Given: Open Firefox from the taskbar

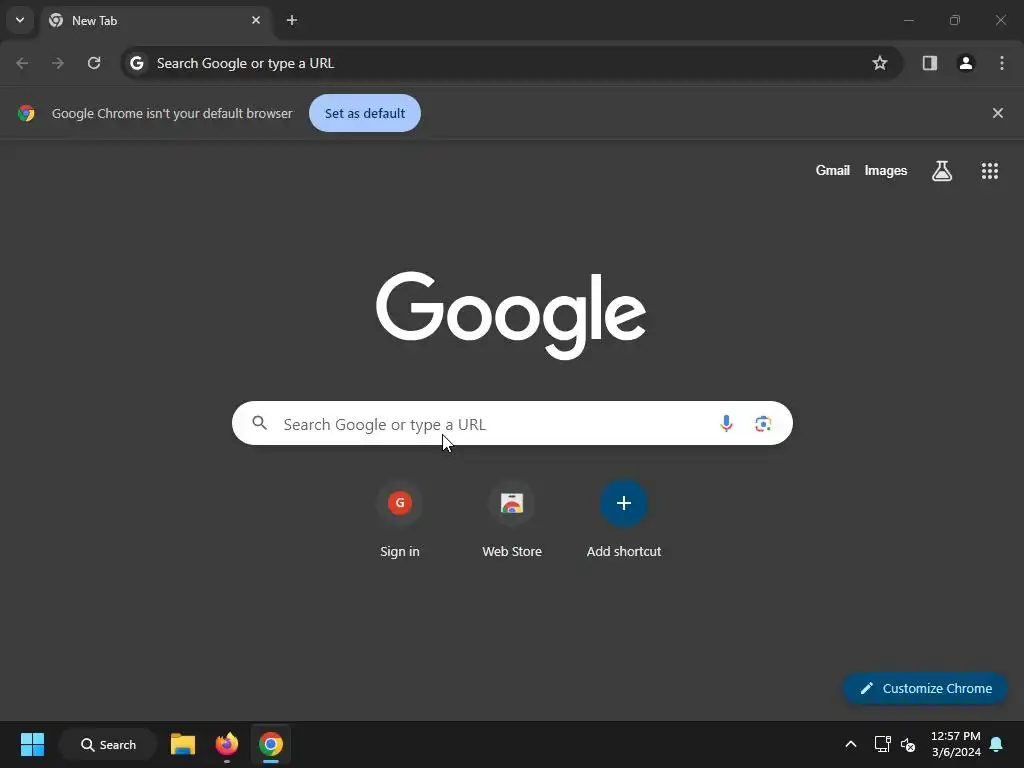Looking at the screenshot, I should point(227,744).
